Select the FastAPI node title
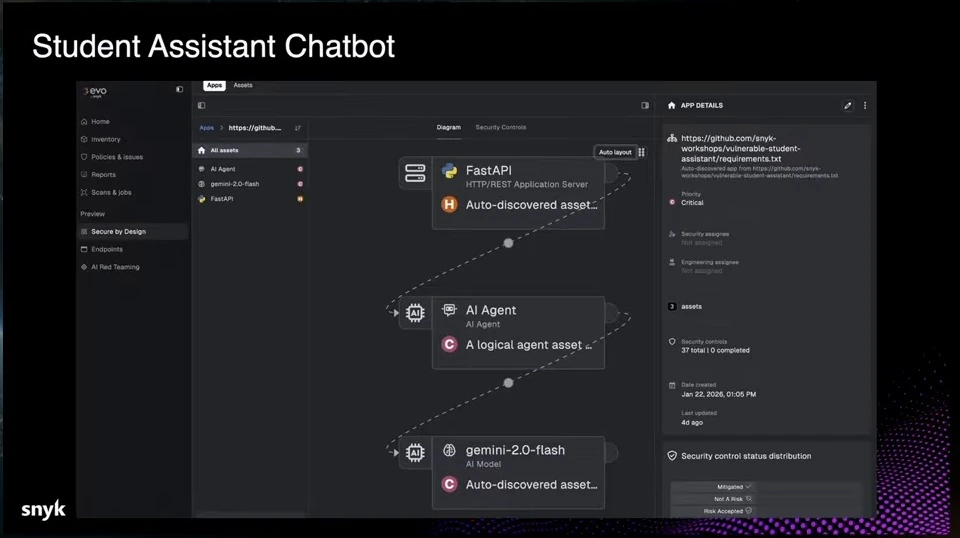Screen dimensions: 960x538 [x=489, y=171]
